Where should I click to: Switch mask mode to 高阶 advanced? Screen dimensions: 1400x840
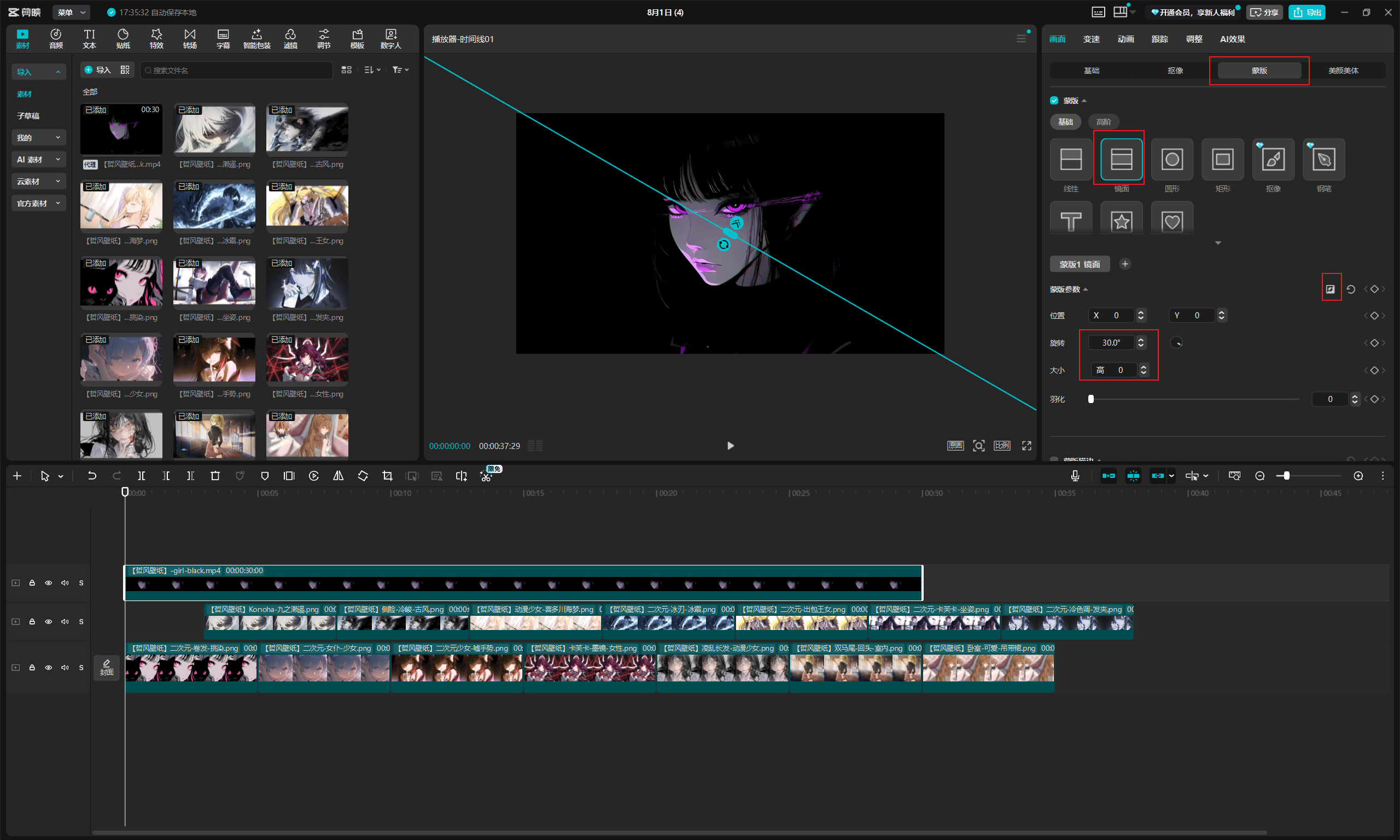[1104, 122]
